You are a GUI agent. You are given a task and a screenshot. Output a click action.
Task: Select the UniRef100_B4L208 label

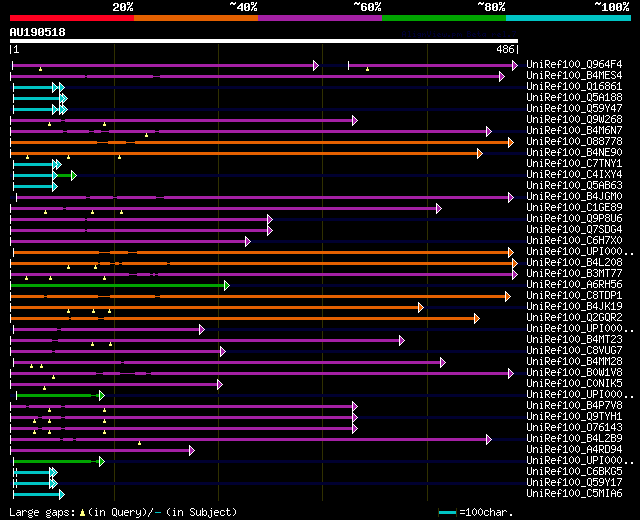coord(574,262)
